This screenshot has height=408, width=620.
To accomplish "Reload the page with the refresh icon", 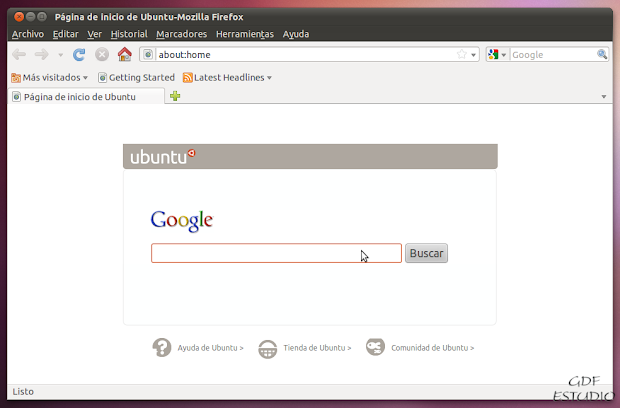I will (x=79, y=54).
